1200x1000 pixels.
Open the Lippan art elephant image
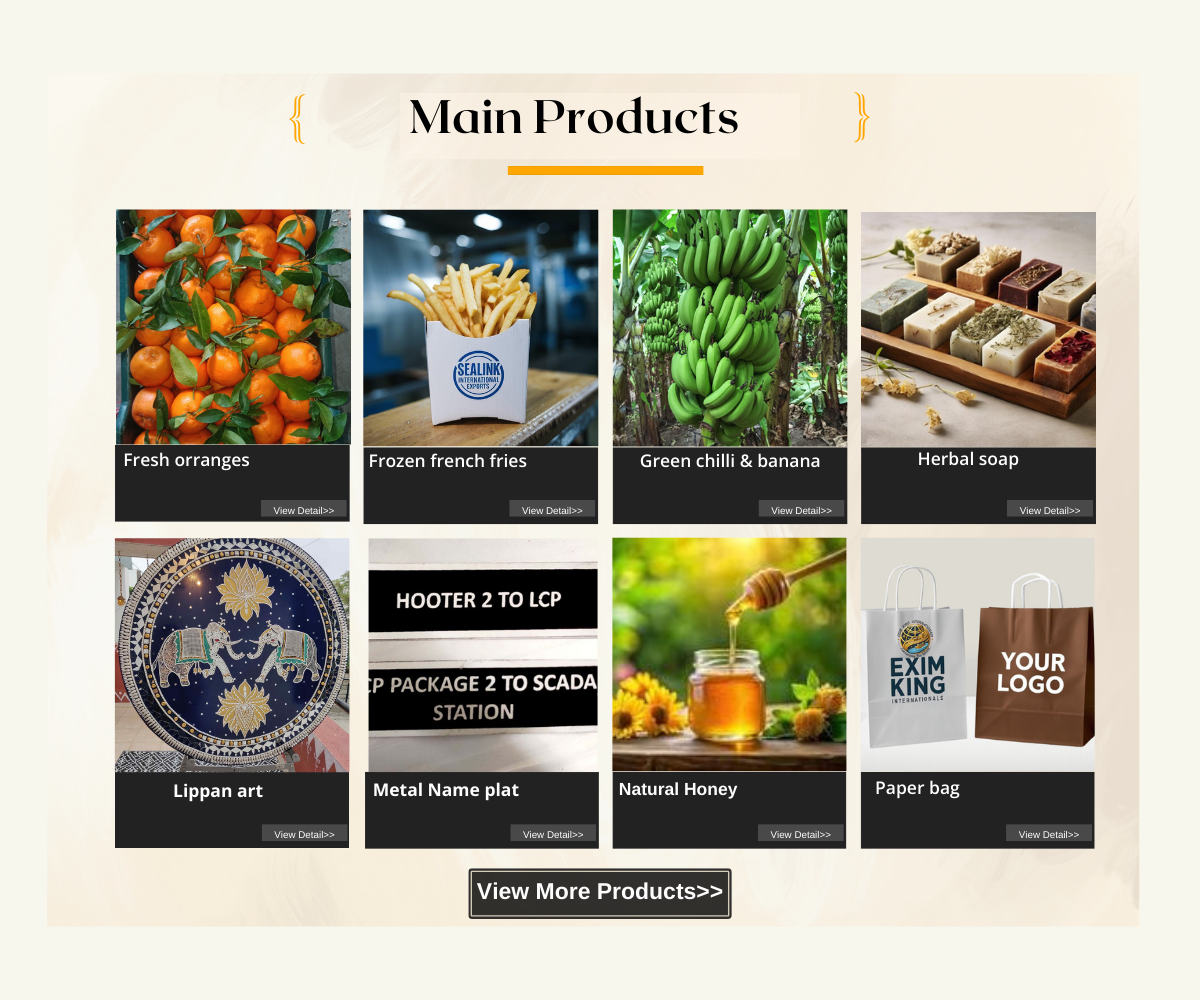pos(232,655)
